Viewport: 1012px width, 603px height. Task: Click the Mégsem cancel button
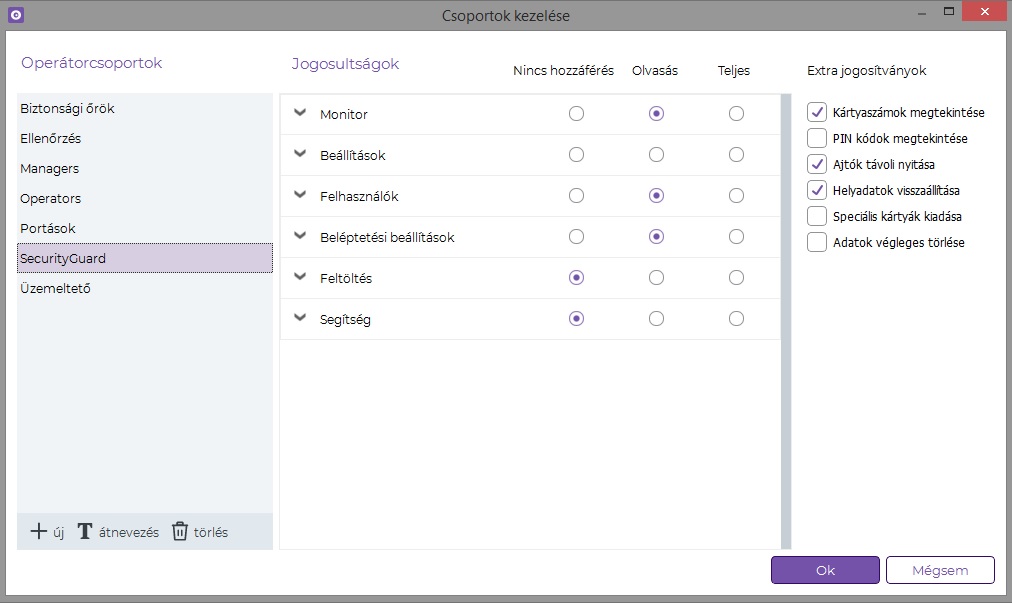pos(940,570)
